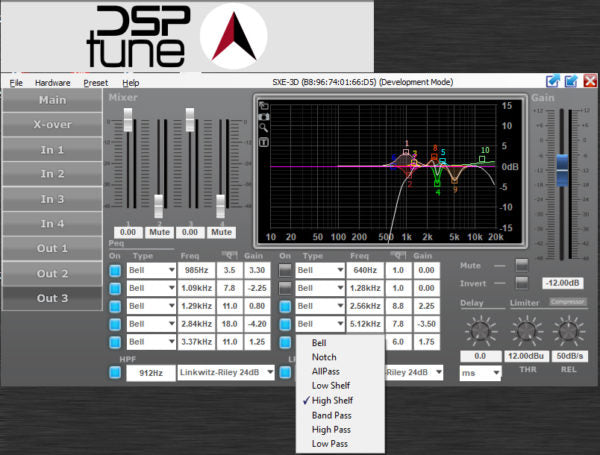Open the Out 2 channel page
Screen dimensions: 600x455
pyautogui.click(x=52, y=274)
